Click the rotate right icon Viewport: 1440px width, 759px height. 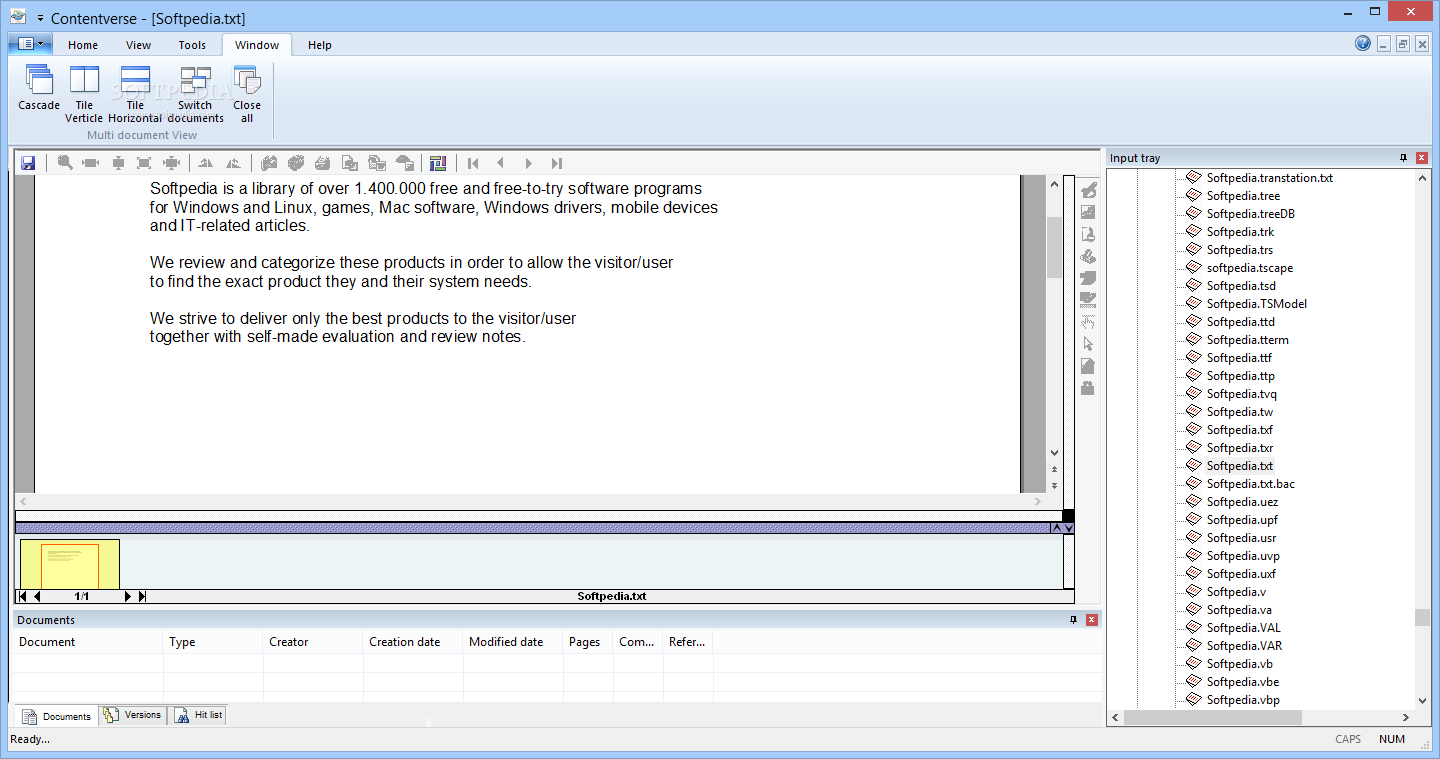(233, 163)
